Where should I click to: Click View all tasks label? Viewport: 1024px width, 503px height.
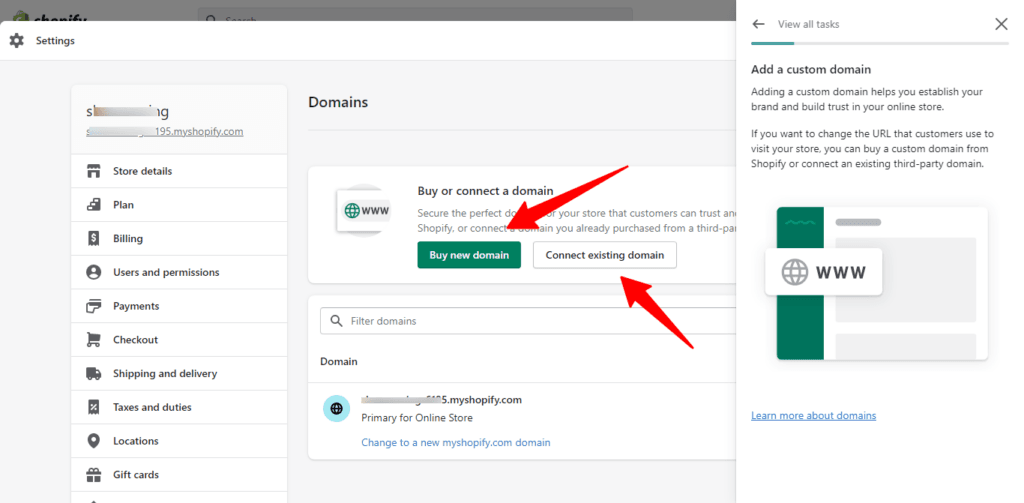pos(808,24)
